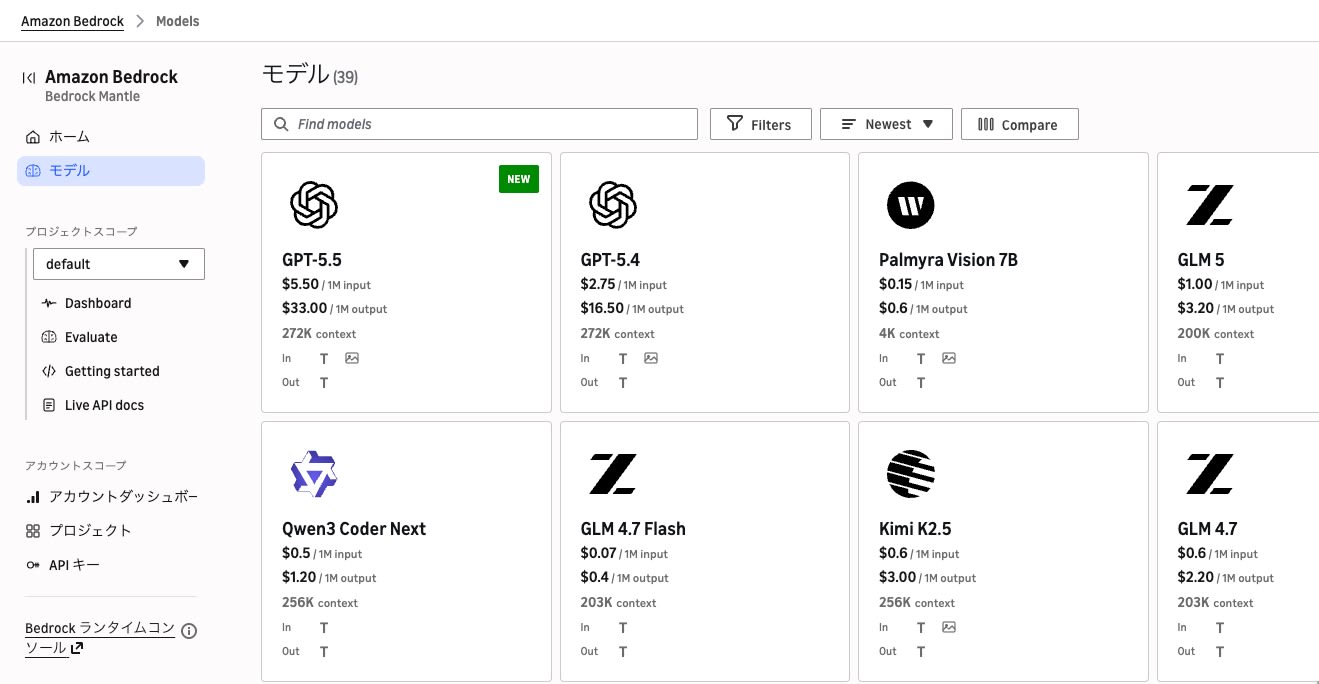Viewport: 1319px width, 684px height.
Task: Click the Bedrock Mantle subtitle
Action: pos(92,96)
